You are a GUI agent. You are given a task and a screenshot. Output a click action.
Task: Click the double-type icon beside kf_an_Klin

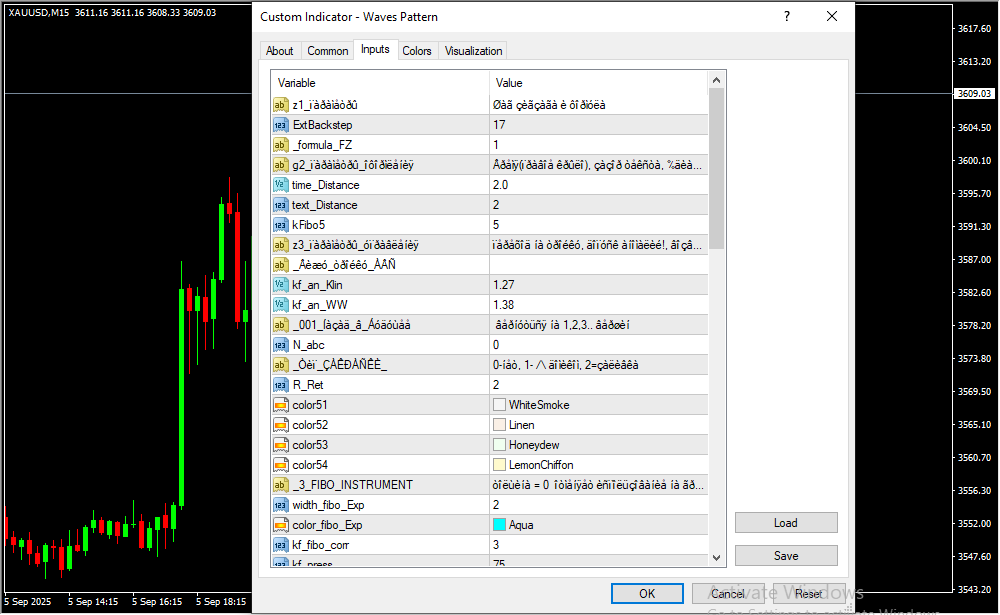pyautogui.click(x=280, y=285)
